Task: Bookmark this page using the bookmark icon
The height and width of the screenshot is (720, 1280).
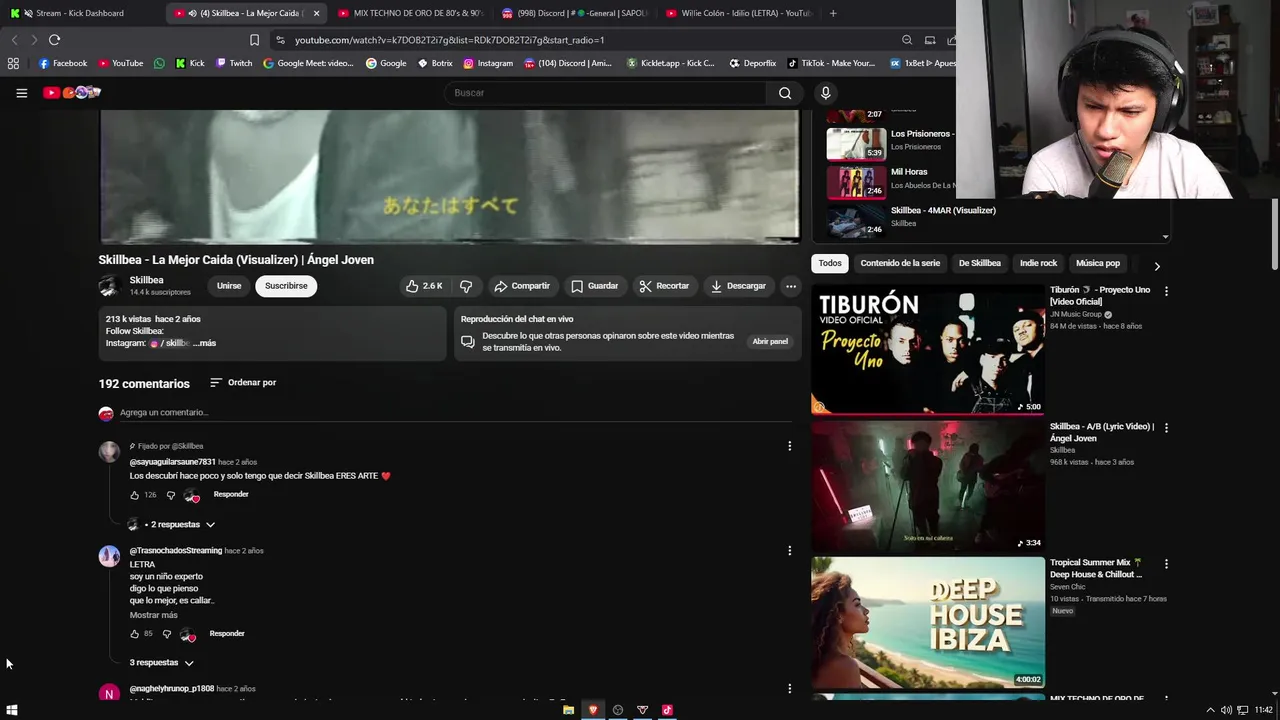Action: point(254,40)
